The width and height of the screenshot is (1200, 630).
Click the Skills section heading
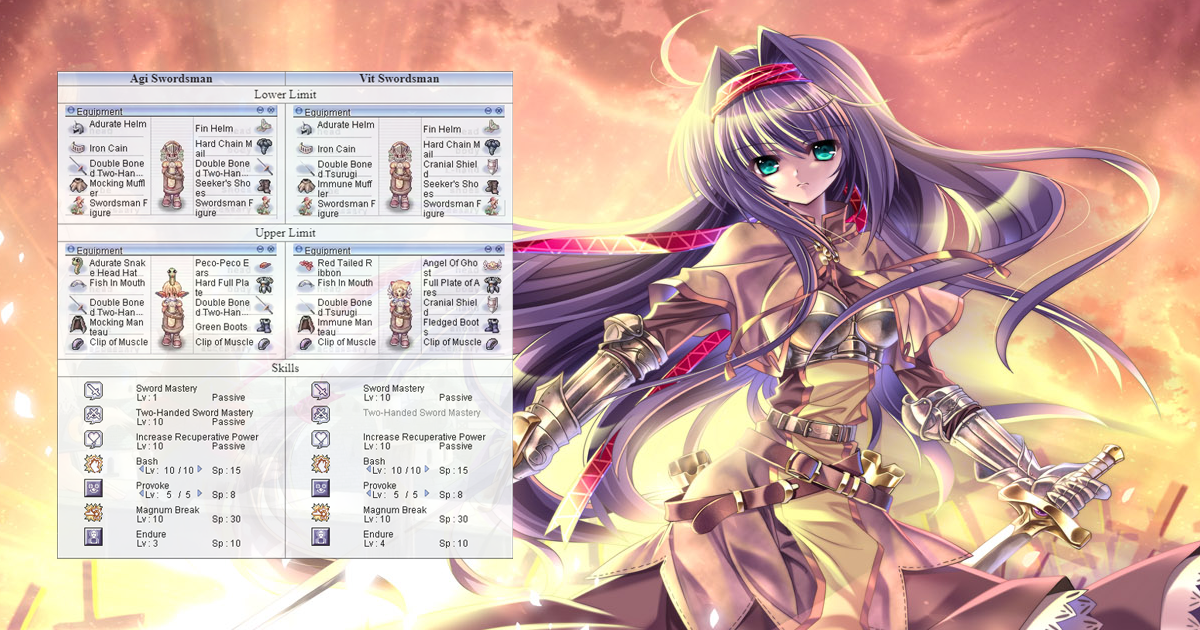click(x=285, y=368)
